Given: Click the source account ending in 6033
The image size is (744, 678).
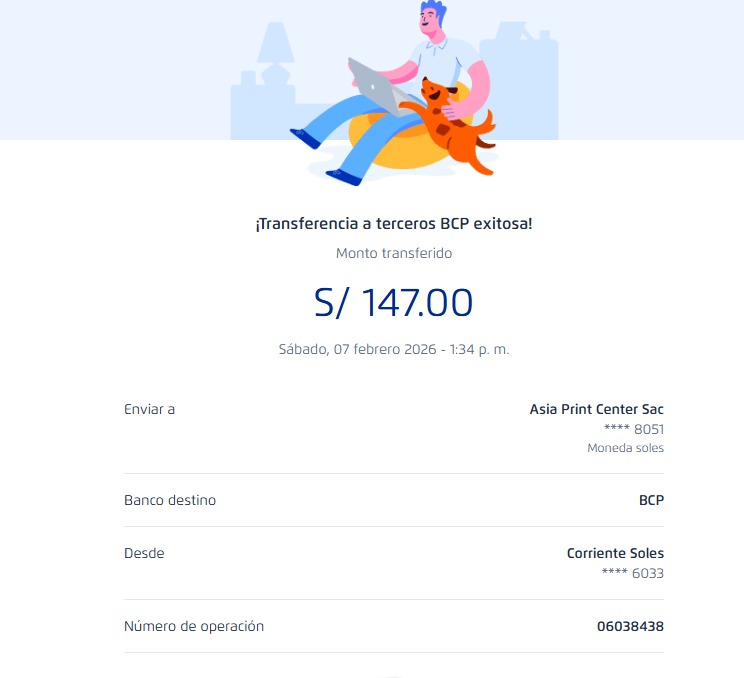Looking at the screenshot, I should (634, 573).
